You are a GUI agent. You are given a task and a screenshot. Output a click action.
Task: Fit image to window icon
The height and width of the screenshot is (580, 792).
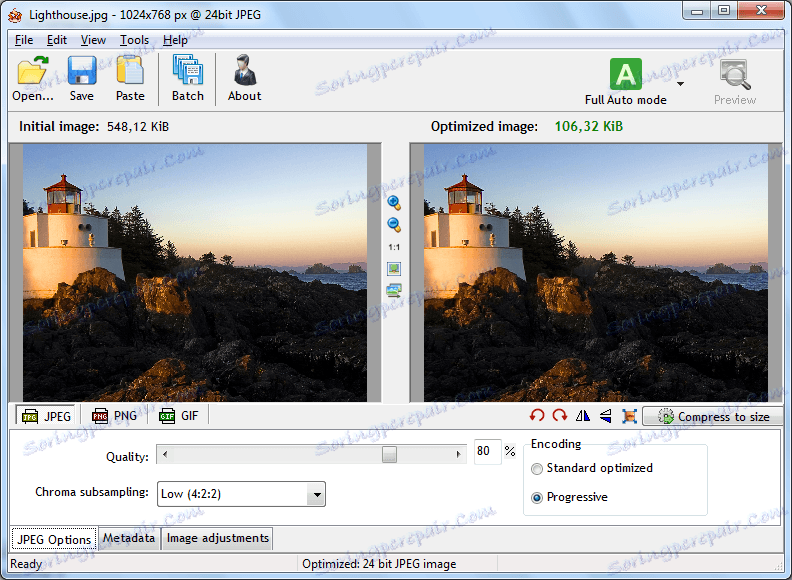394,268
